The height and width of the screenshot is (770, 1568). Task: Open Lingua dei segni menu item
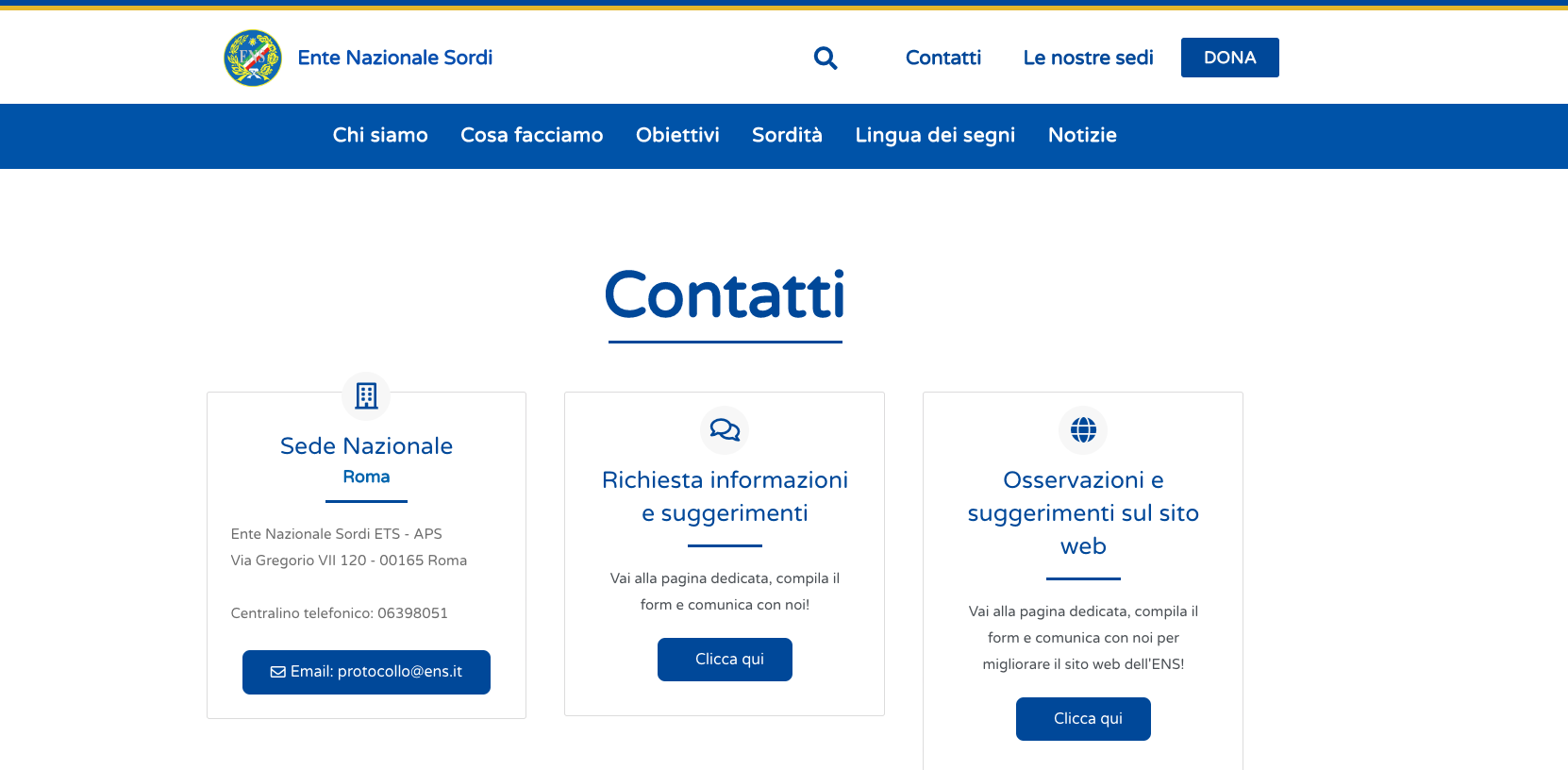(935, 135)
